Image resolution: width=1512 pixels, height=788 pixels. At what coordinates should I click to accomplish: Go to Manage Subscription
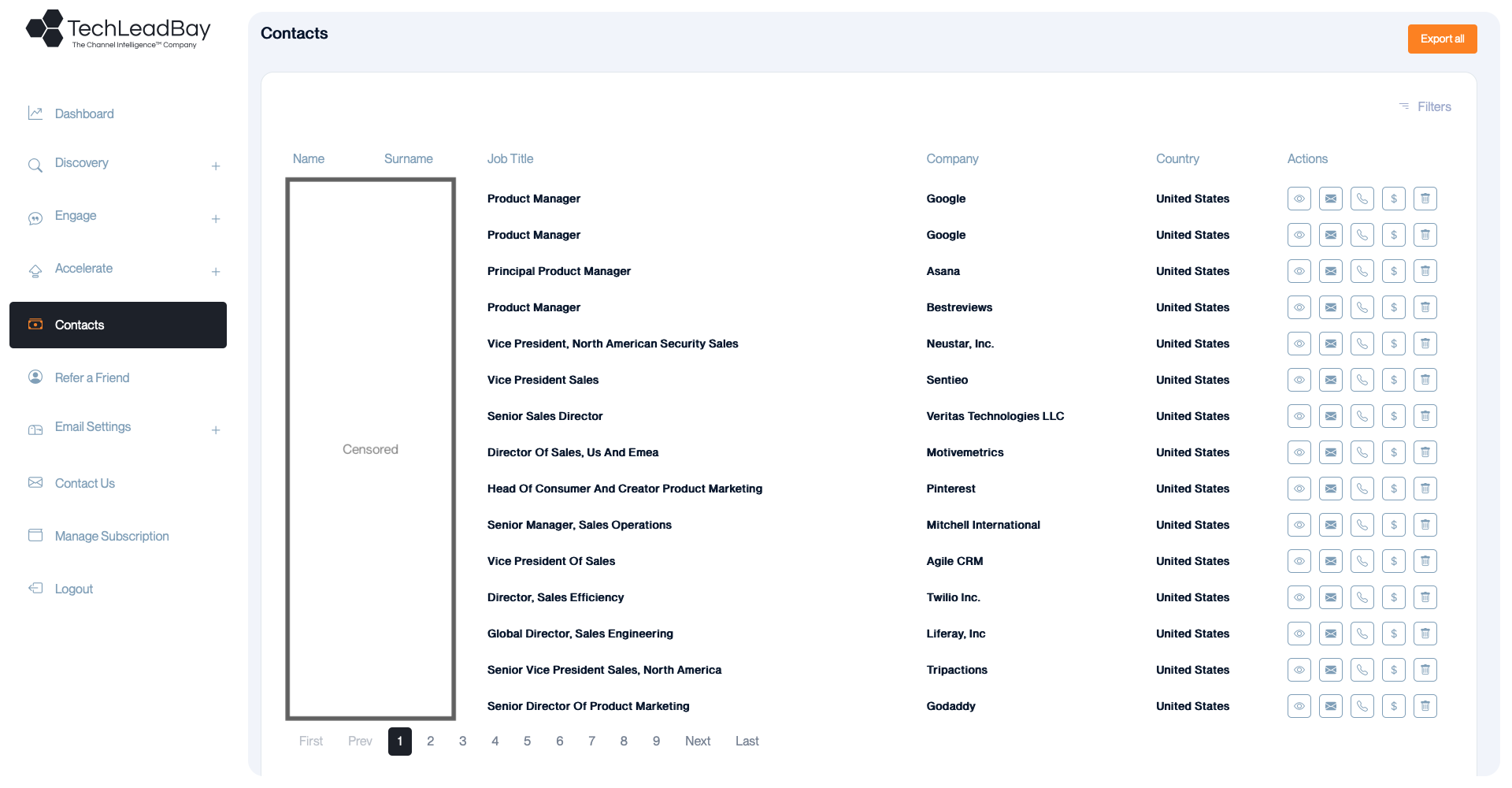pyautogui.click(x=112, y=536)
